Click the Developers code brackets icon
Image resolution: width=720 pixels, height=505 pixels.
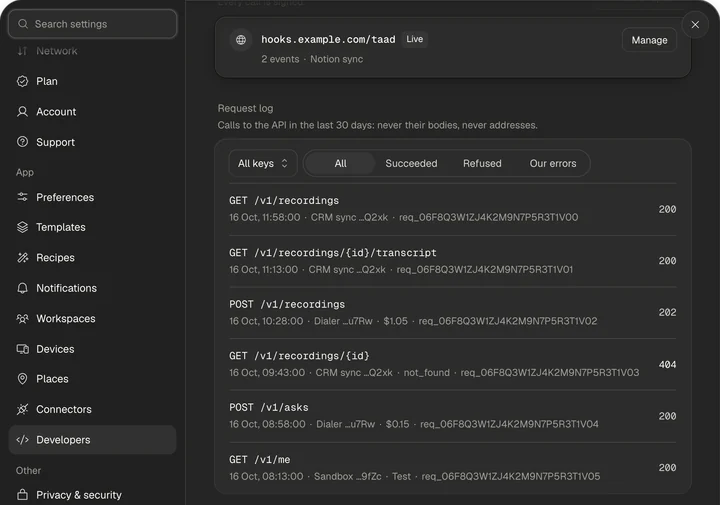click(x=22, y=440)
